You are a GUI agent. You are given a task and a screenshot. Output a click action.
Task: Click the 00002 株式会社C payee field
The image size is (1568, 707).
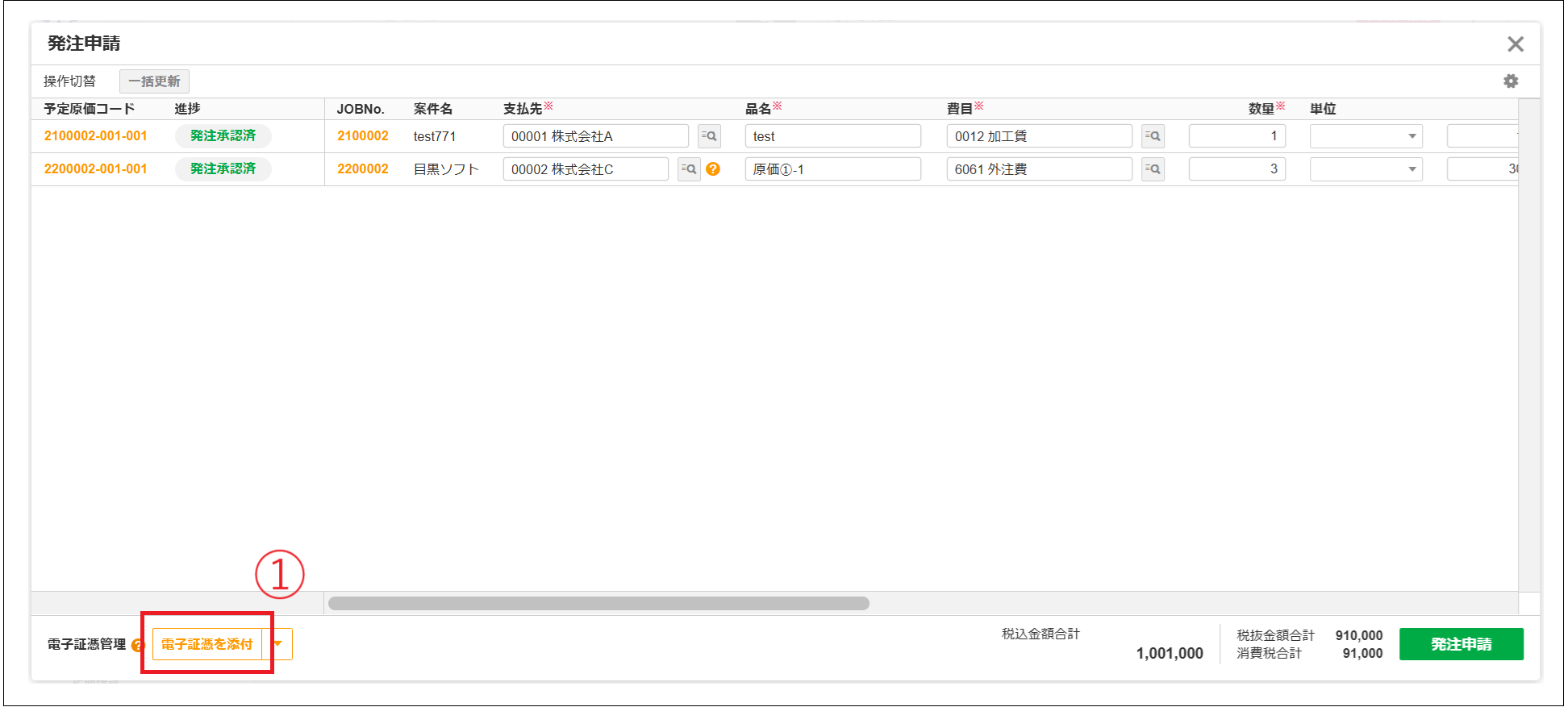pyautogui.click(x=586, y=169)
